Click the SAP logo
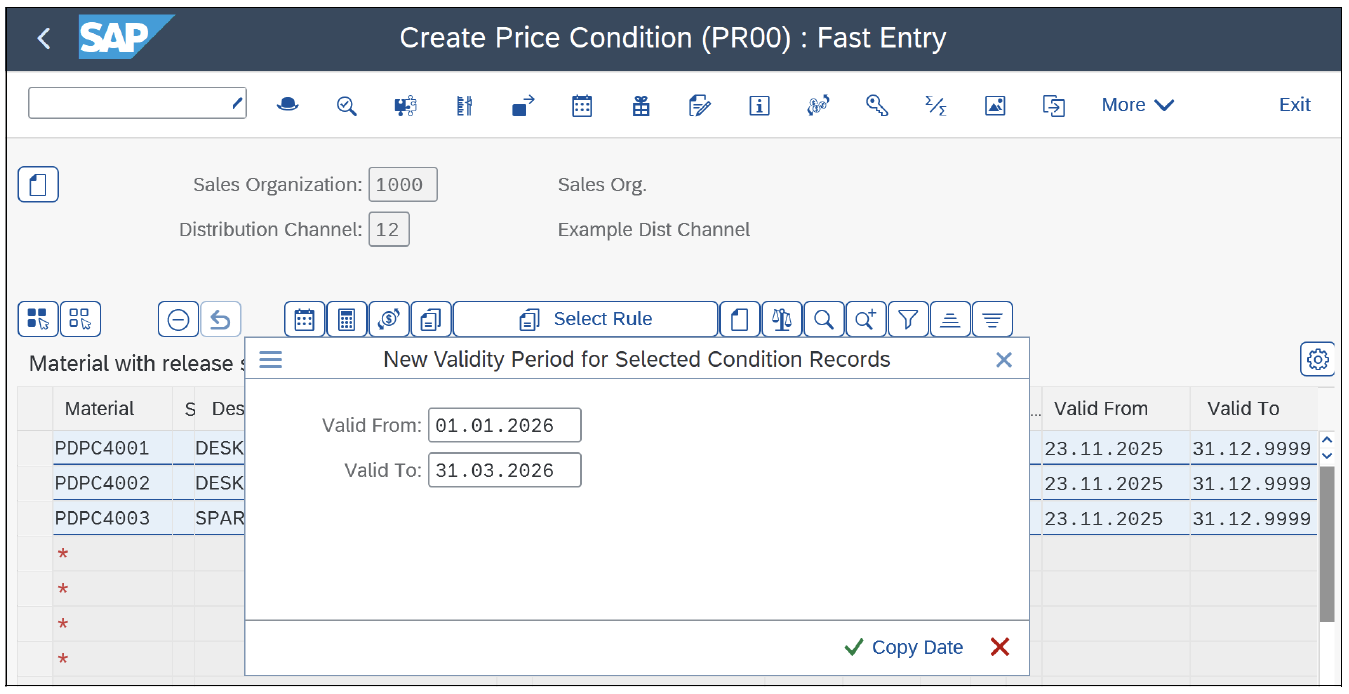This screenshot has height=694, width=1349. click(x=118, y=37)
